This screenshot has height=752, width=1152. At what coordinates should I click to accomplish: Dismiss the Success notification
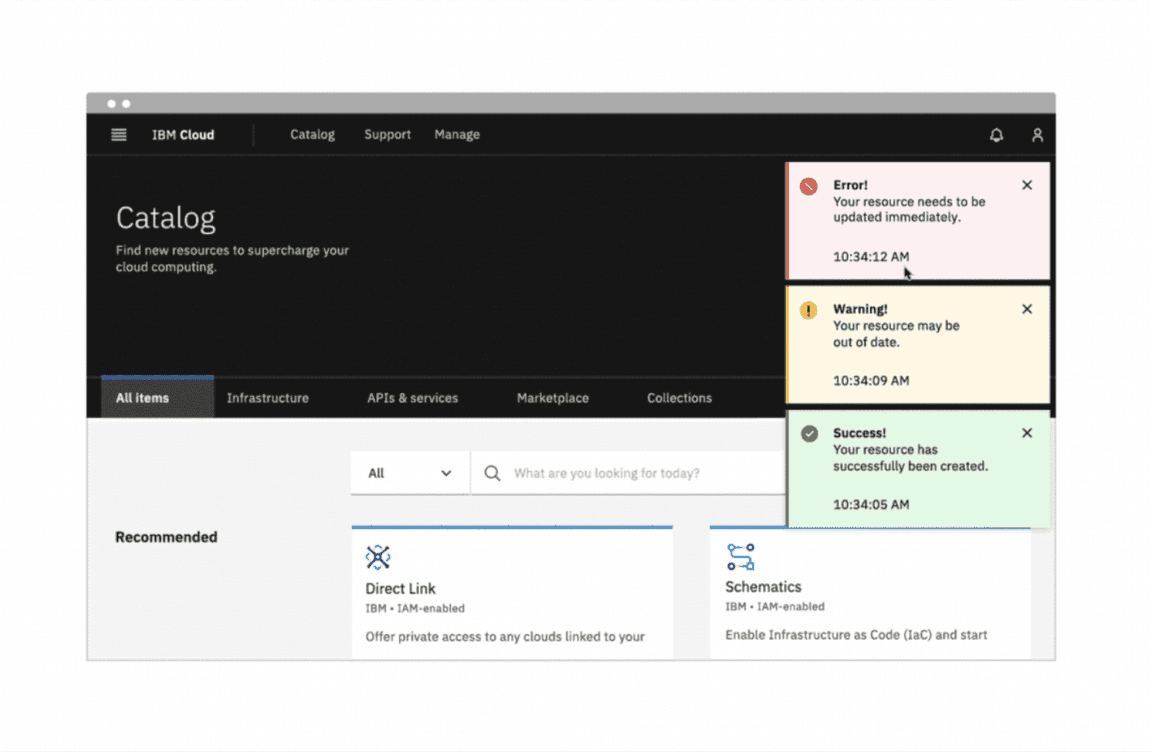[x=1027, y=433]
